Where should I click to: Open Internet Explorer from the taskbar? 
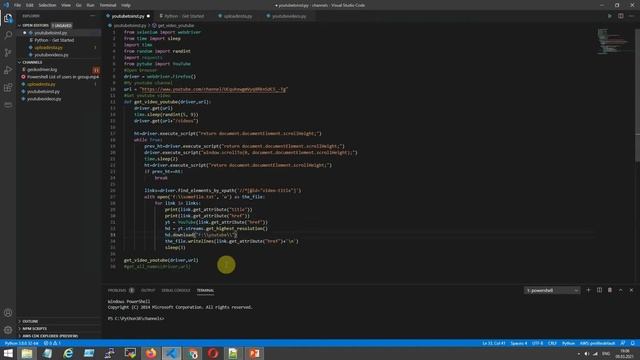[x=68, y=353]
